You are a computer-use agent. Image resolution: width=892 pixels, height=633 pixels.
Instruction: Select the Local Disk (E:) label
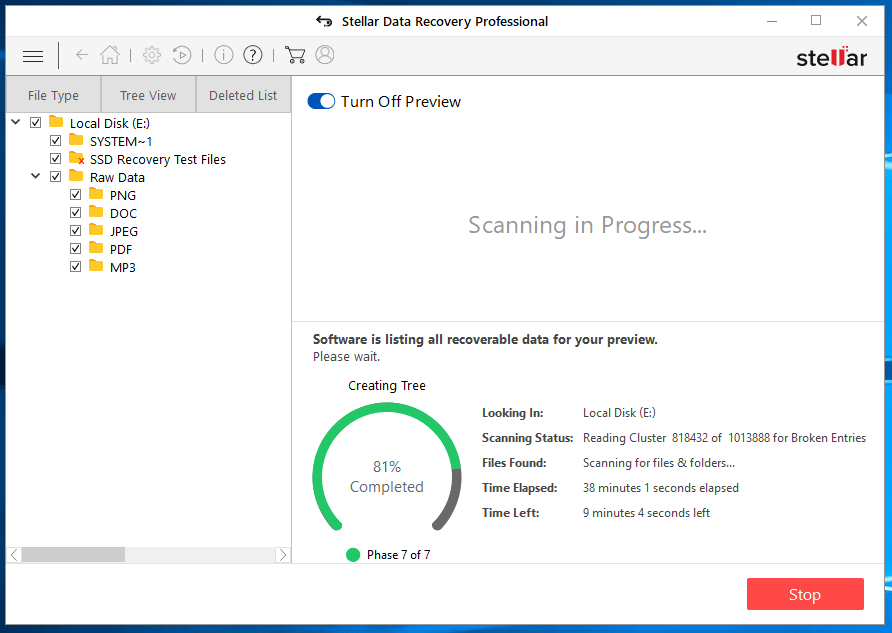tap(110, 123)
